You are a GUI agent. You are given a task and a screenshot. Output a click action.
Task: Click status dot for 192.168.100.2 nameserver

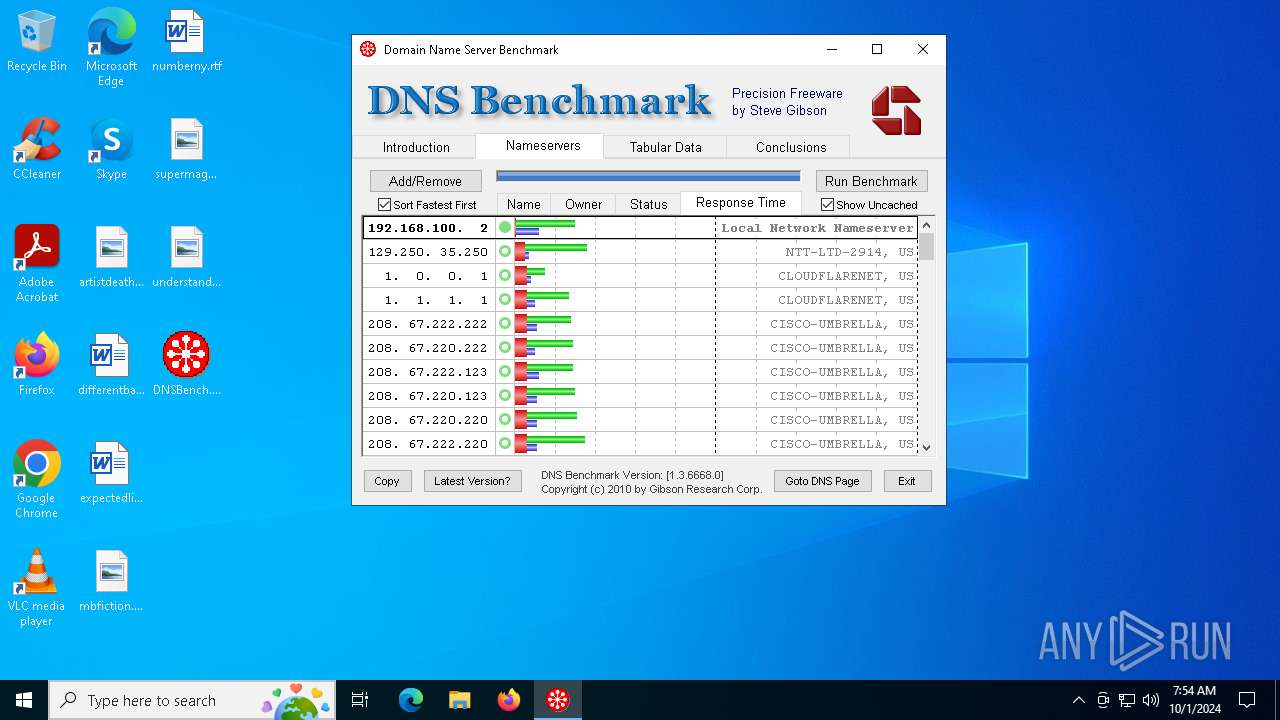pyautogui.click(x=505, y=228)
